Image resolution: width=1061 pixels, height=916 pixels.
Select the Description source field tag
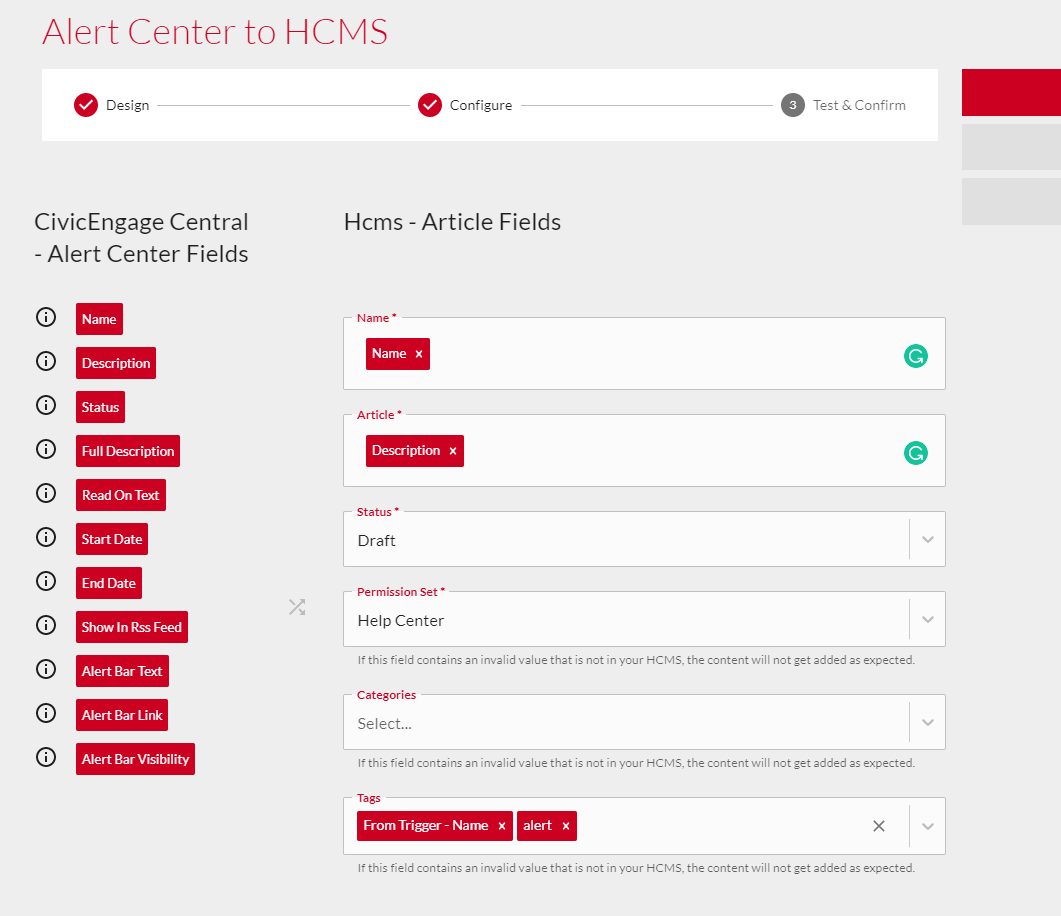pos(116,363)
